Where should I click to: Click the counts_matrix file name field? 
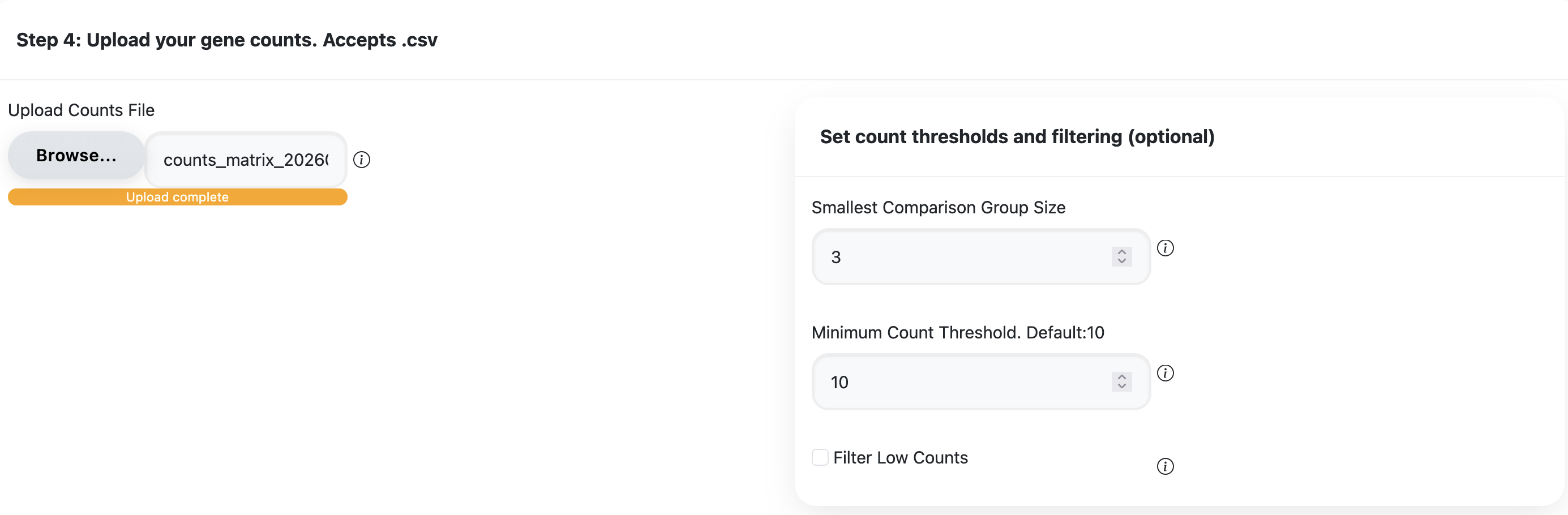coord(246,160)
